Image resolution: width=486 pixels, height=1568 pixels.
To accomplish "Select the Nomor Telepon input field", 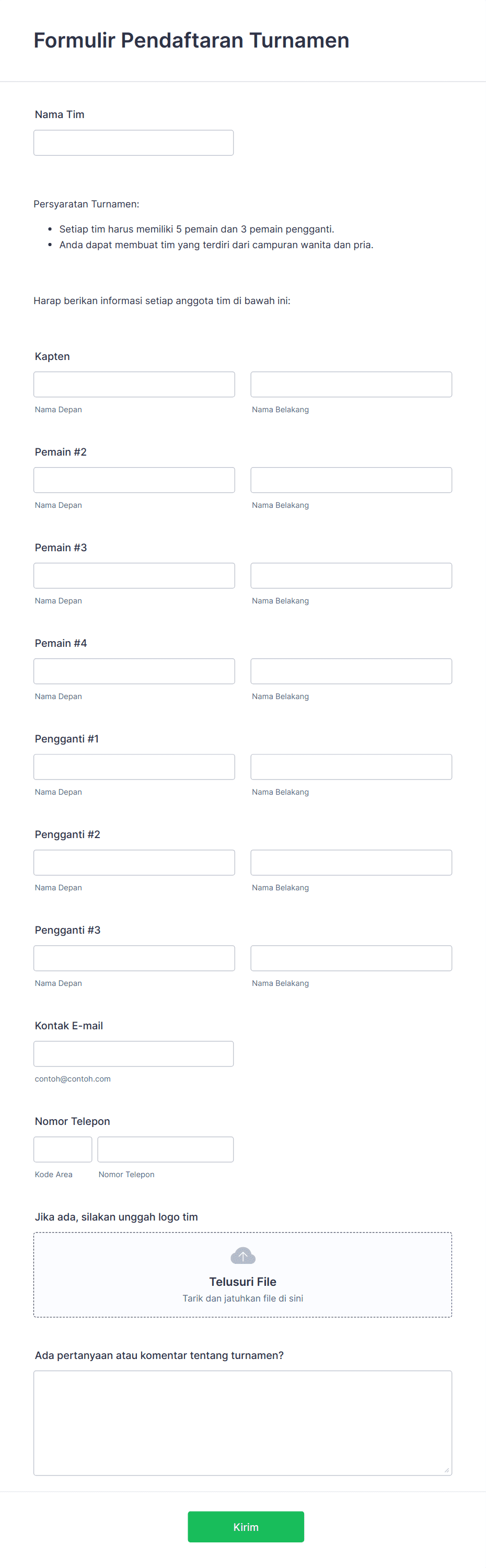I will pyautogui.click(x=165, y=1148).
